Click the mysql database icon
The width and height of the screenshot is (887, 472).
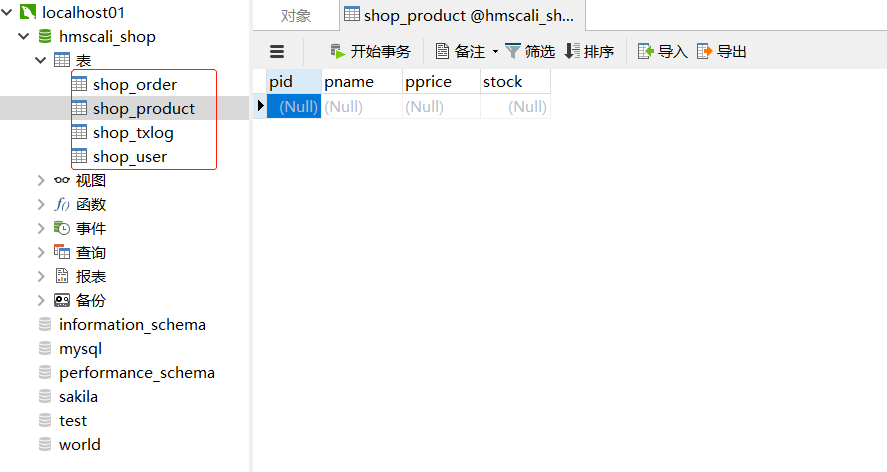45,348
